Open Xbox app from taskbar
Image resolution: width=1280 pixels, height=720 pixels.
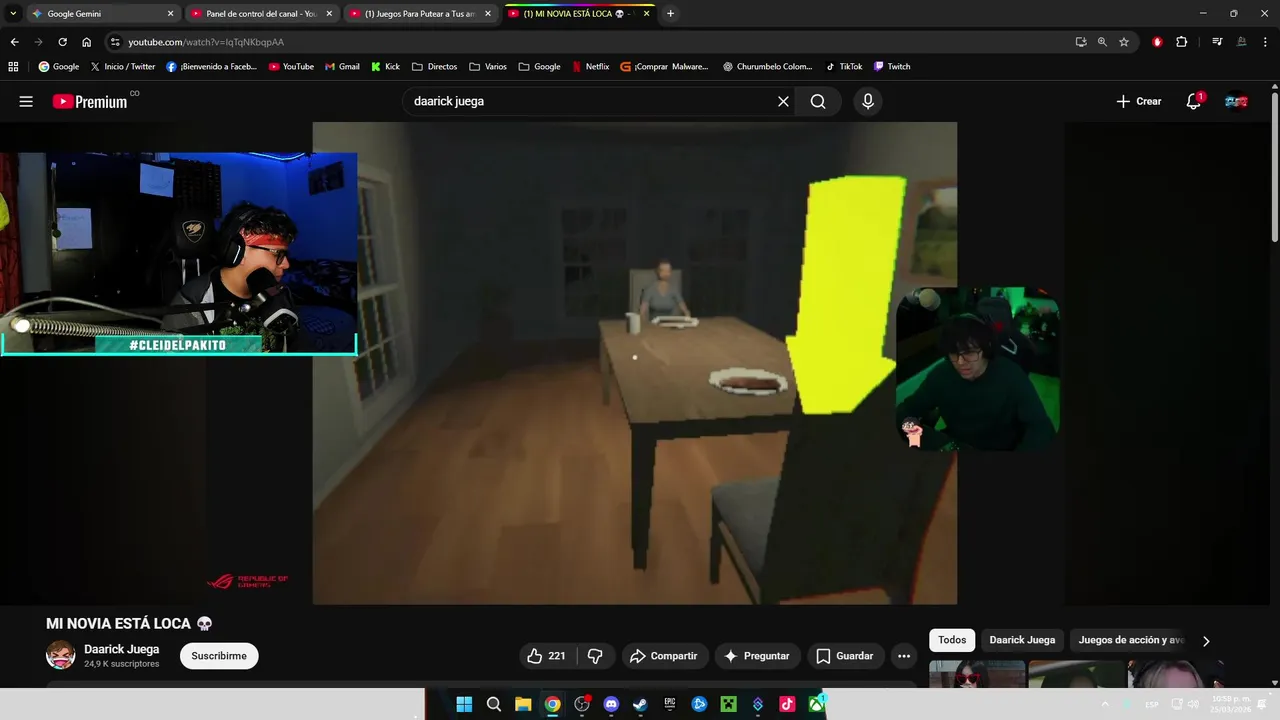(817, 704)
